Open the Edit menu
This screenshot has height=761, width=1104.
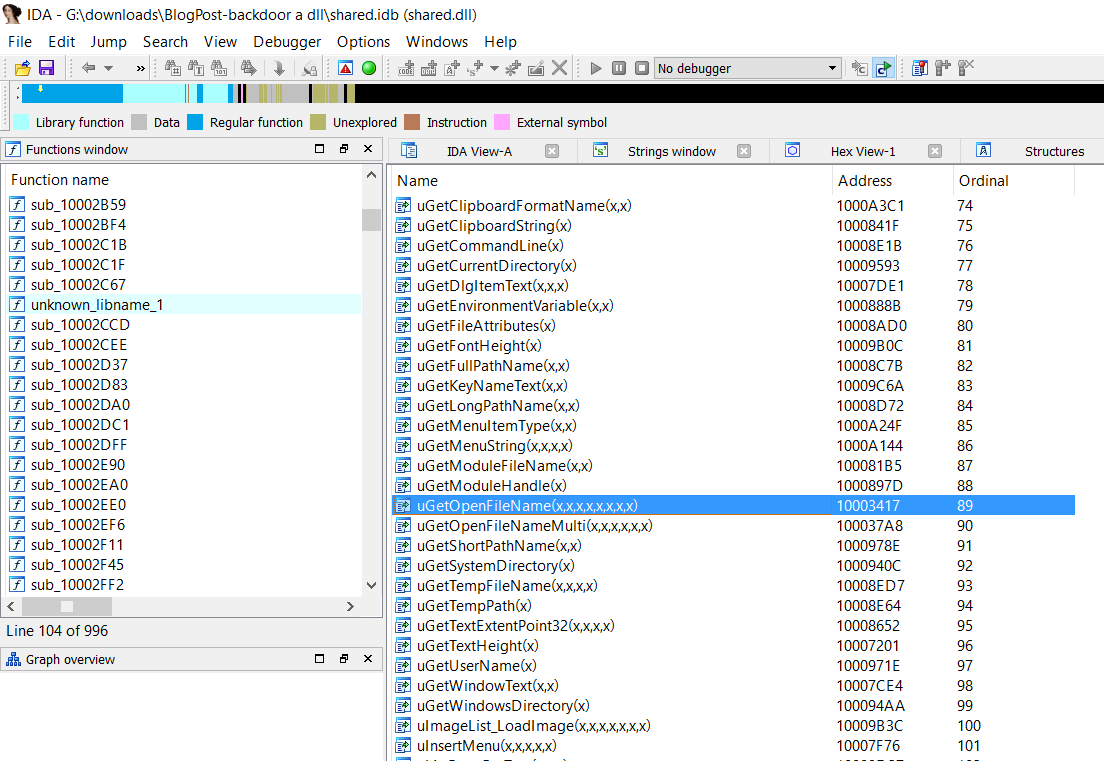61,42
